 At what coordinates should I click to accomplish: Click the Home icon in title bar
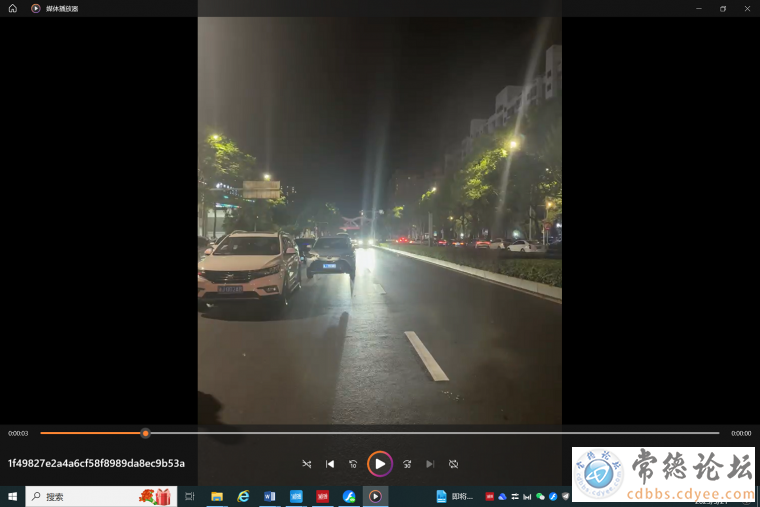(x=13, y=8)
